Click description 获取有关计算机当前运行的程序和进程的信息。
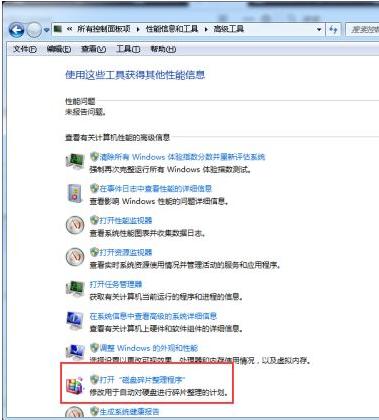 point(166,297)
